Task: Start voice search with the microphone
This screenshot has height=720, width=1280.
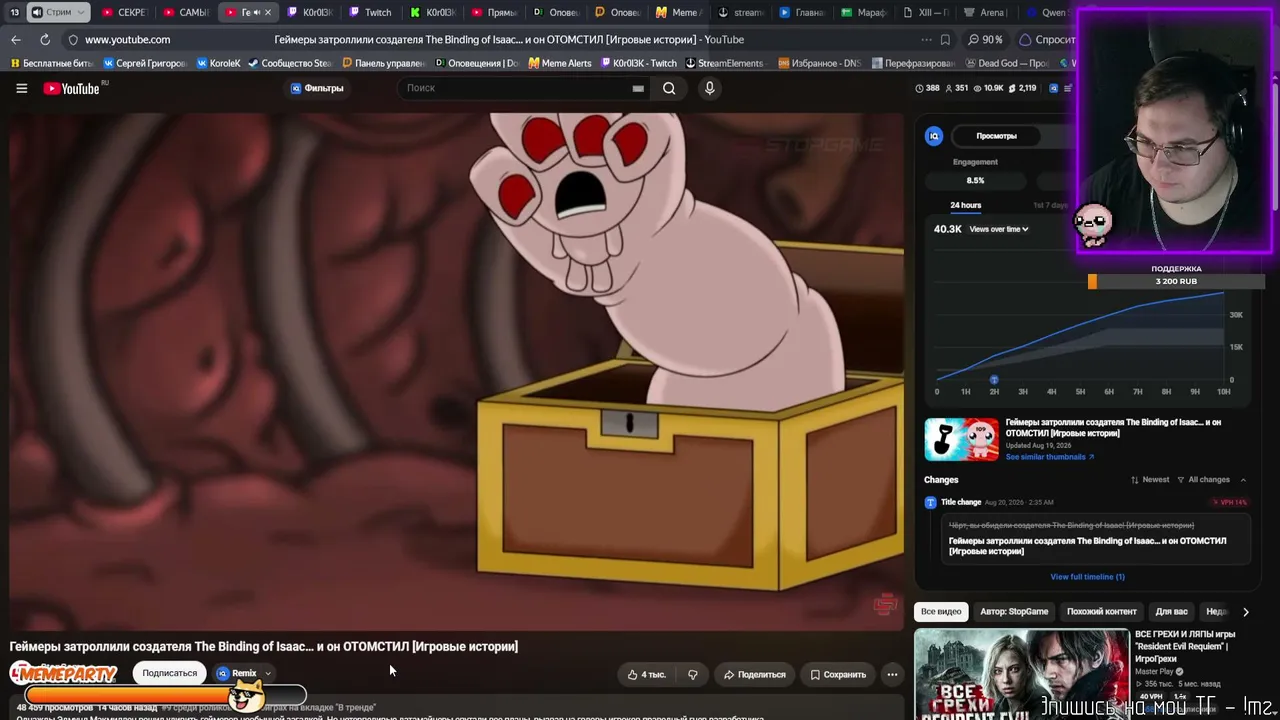Action: [x=710, y=88]
